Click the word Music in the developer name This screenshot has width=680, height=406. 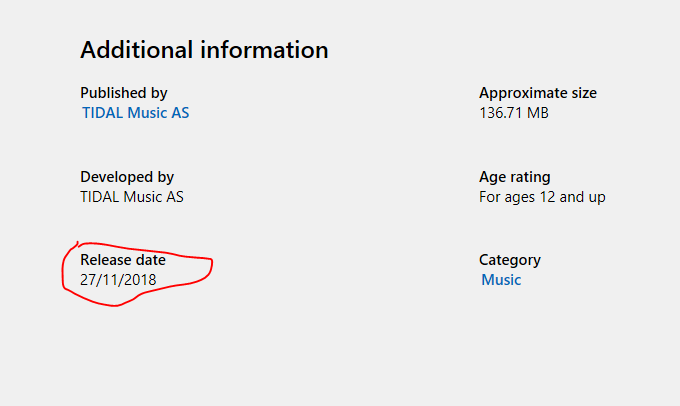tap(142, 197)
